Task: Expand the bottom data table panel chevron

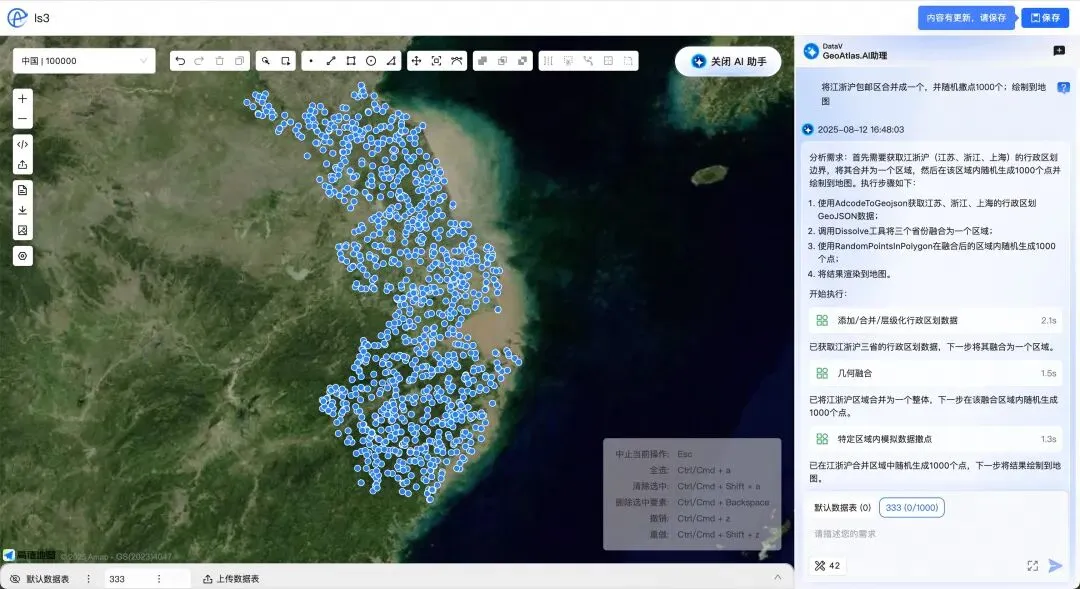Action: (778, 578)
